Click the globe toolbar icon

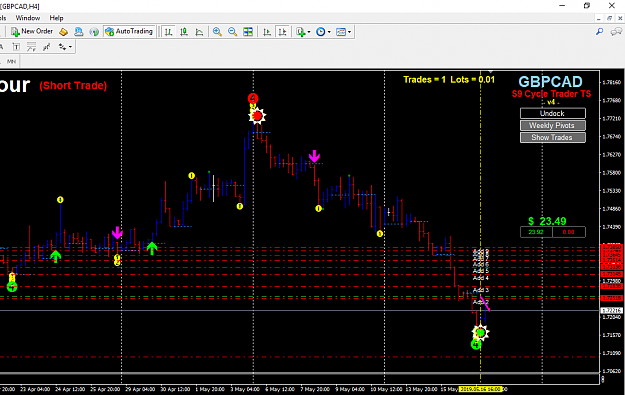94,32
